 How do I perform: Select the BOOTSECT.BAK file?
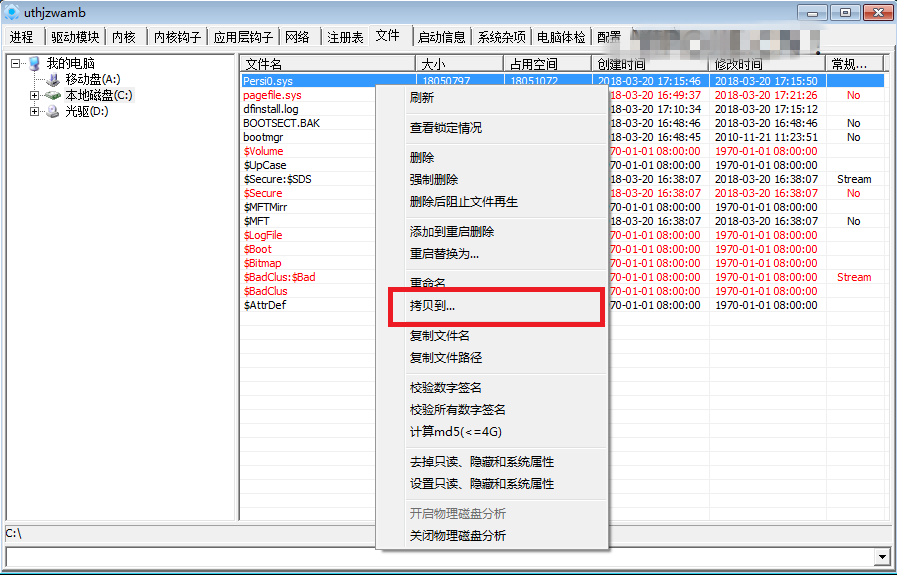coord(281,123)
